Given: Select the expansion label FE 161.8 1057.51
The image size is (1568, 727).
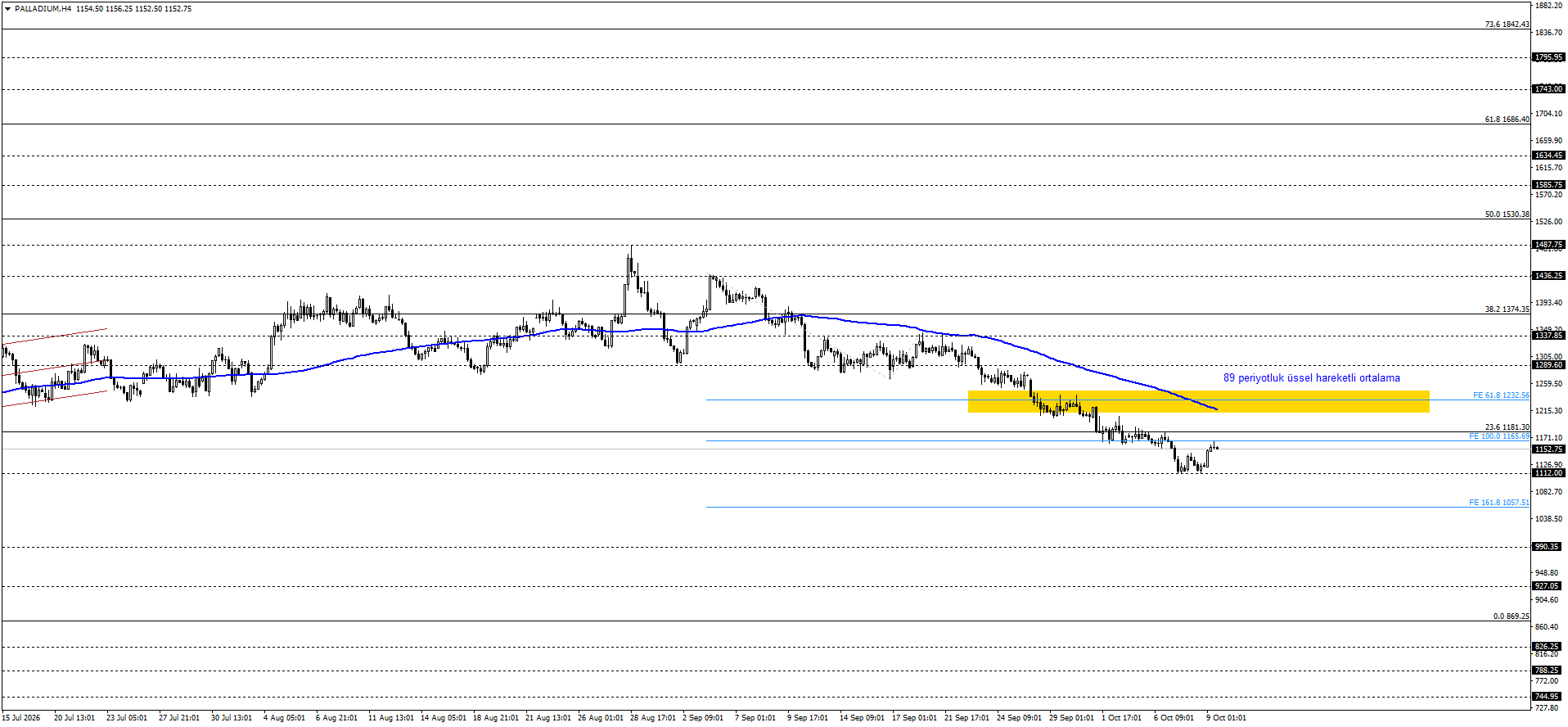Looking at the screenshot, I should [1498, 503].
